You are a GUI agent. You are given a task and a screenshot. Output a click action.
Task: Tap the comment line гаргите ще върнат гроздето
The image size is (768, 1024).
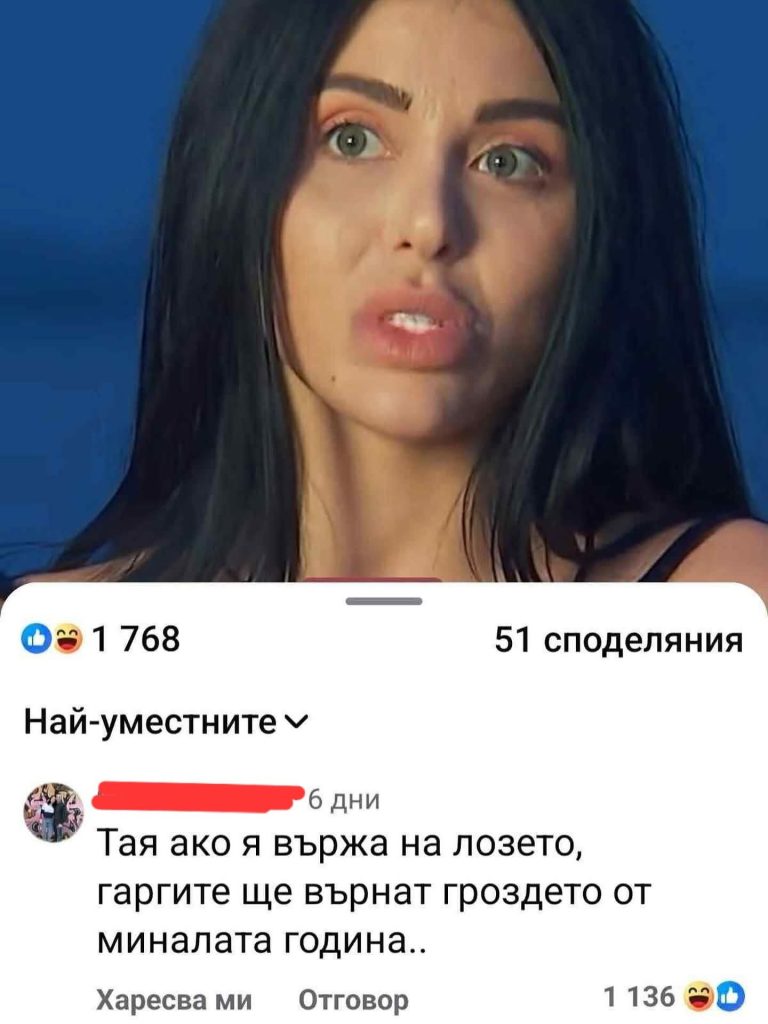tap(375, 893)
